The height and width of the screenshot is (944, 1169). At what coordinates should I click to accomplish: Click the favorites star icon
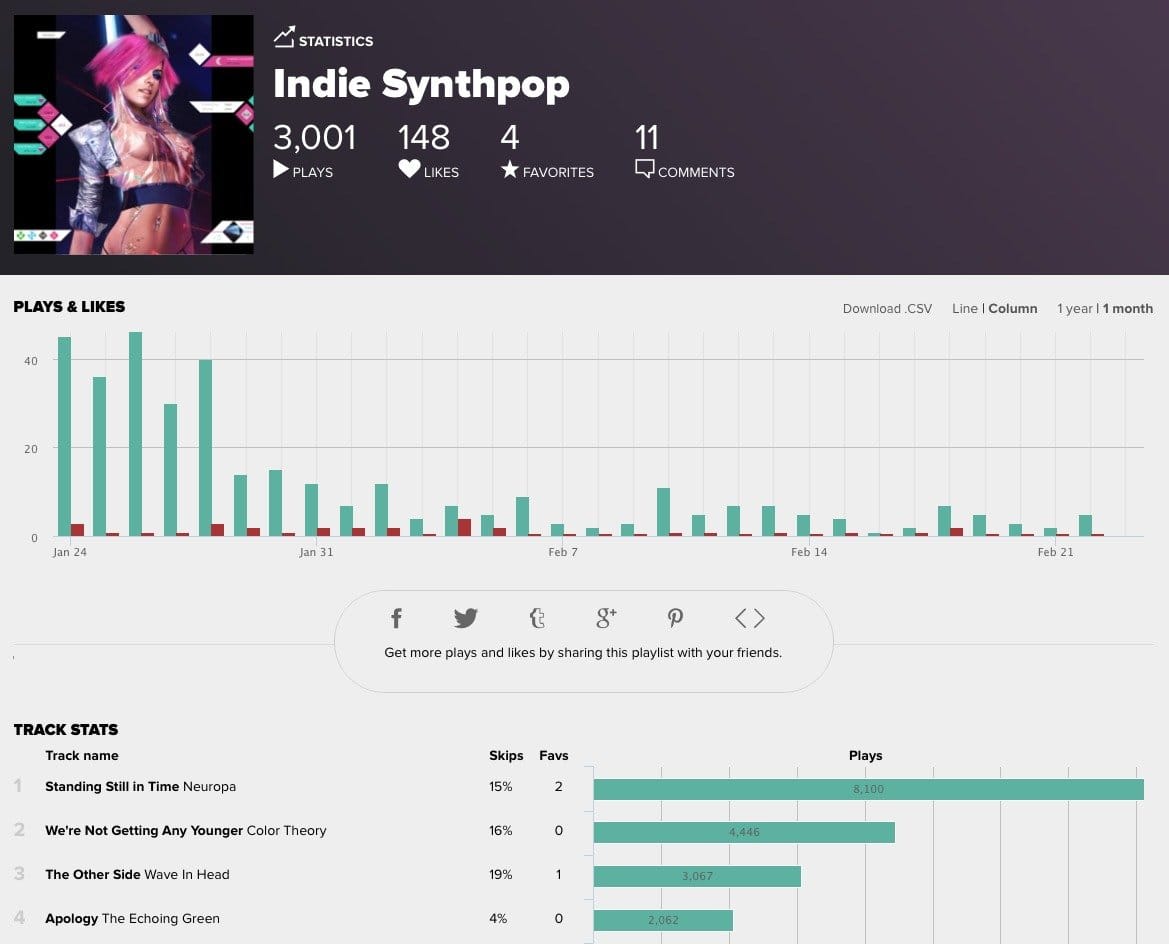click(x=509, y=169)
